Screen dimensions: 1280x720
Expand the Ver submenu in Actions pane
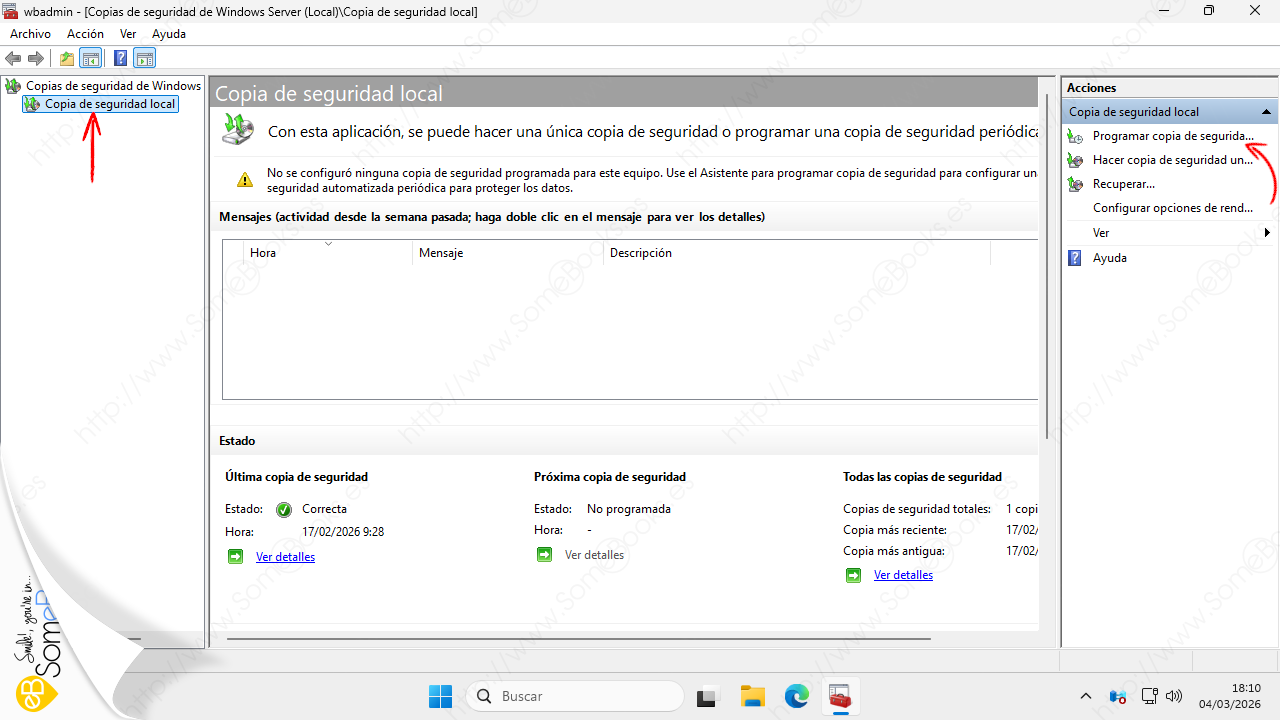point(1267,233)
